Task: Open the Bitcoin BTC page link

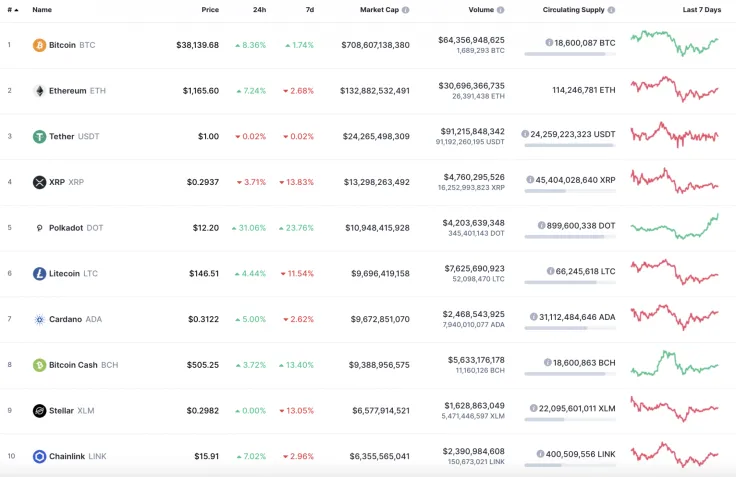Action: [x=72, y=45]
